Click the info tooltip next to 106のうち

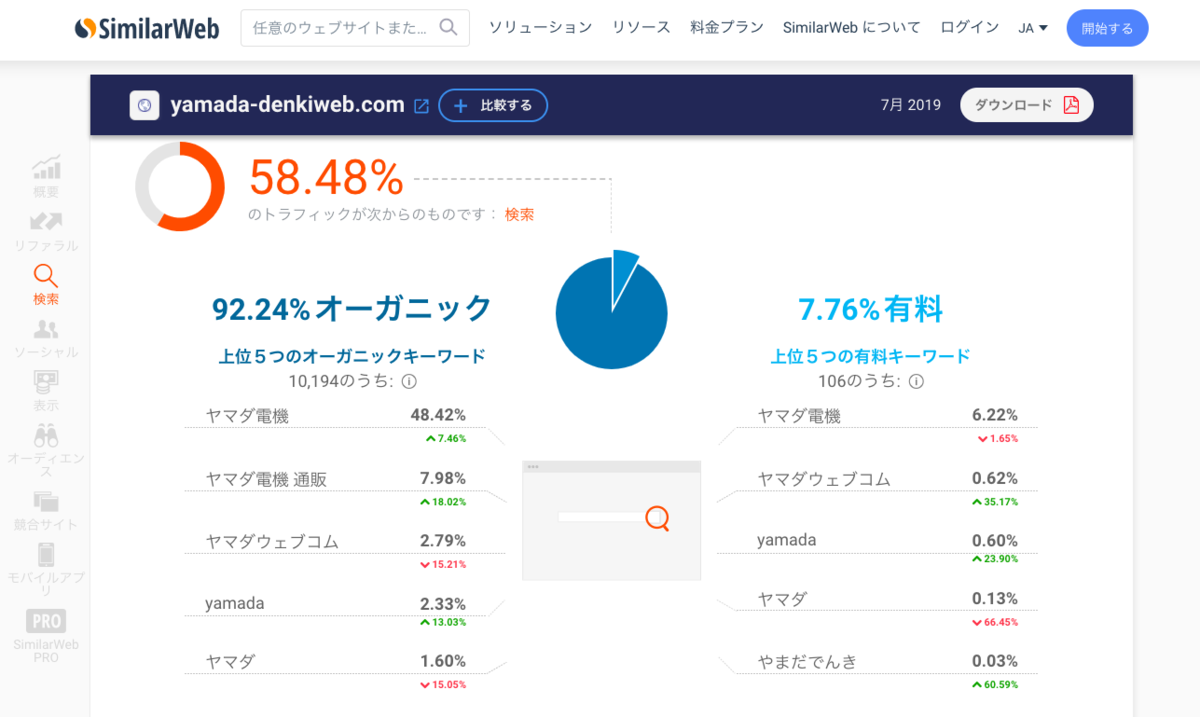coord(915,381)
